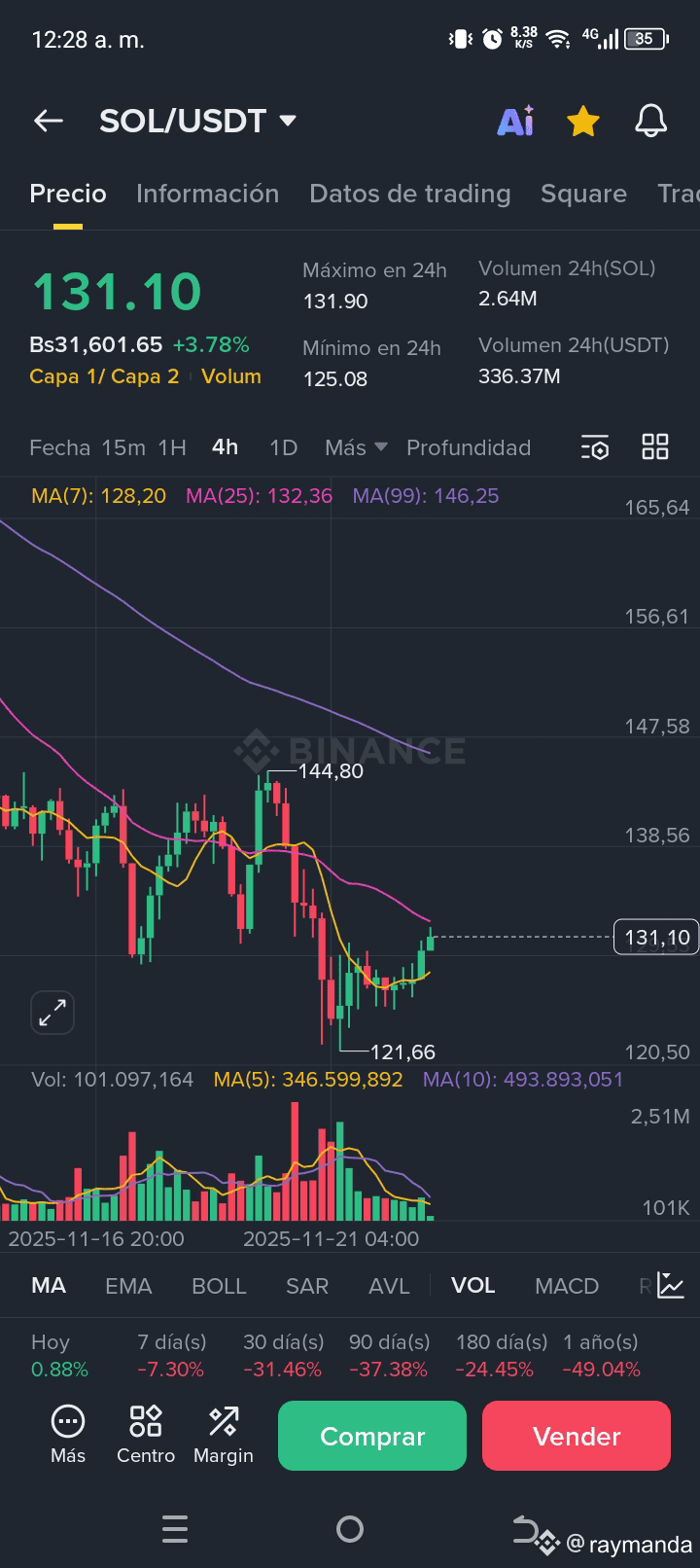Tap the 30 día(s) -31.46% performance
The image size is (700, 1568).
(x=283, y=1356)
